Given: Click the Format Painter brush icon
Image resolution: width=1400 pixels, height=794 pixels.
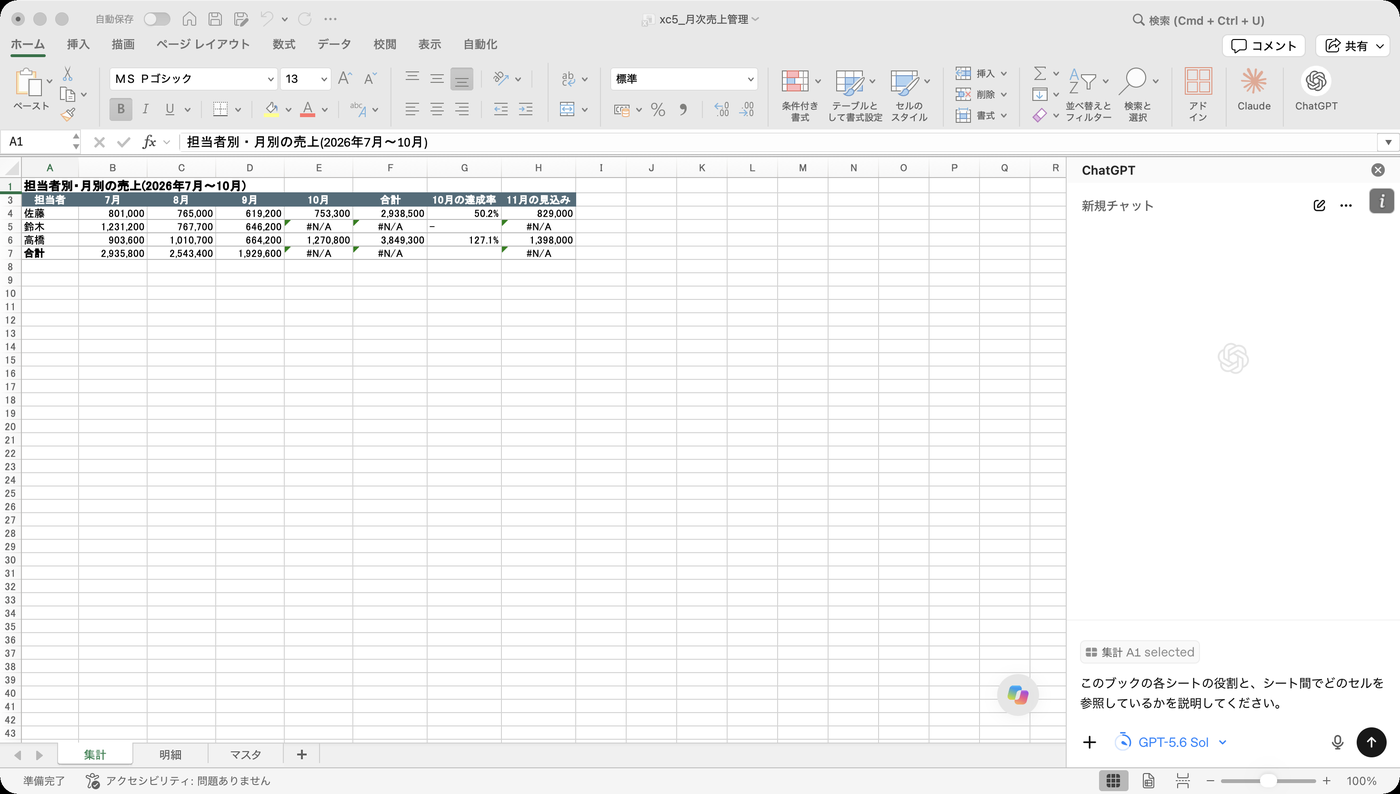Looking at the screenshot, I should 68,115.
